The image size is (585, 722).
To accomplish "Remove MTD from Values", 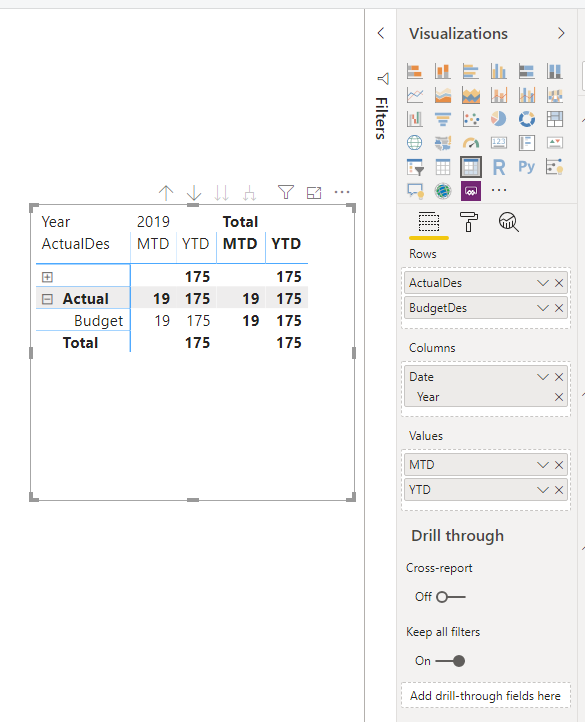I will (x=559, y=465).
